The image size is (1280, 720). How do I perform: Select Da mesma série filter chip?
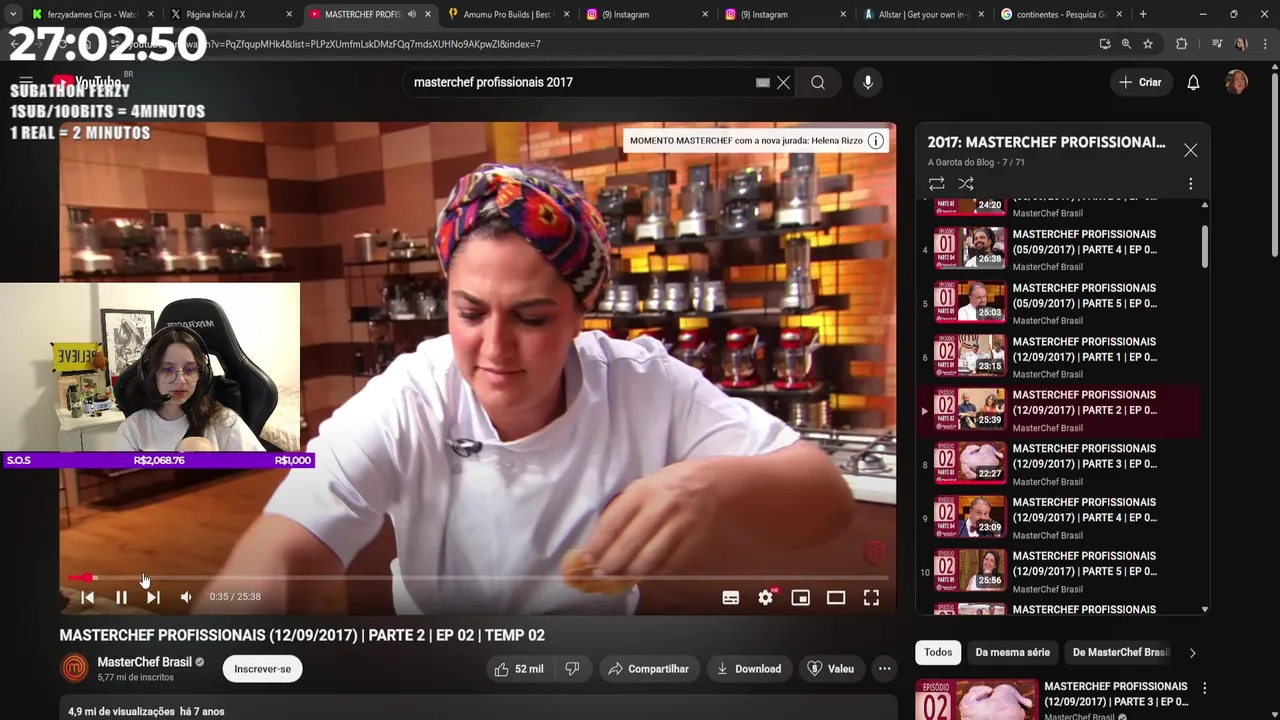click(1012, 652)
